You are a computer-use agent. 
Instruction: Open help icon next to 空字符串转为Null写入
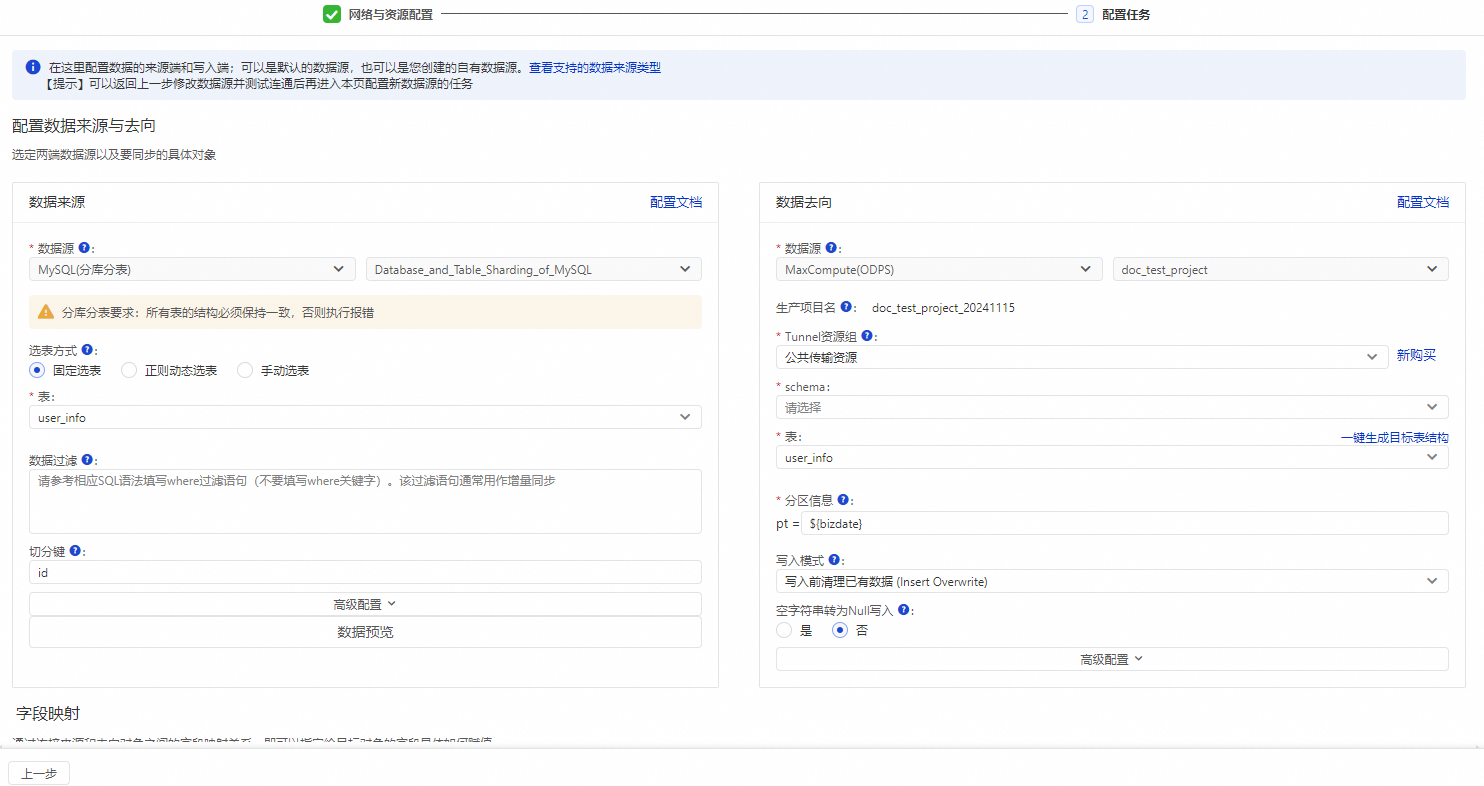click(903, 609)
